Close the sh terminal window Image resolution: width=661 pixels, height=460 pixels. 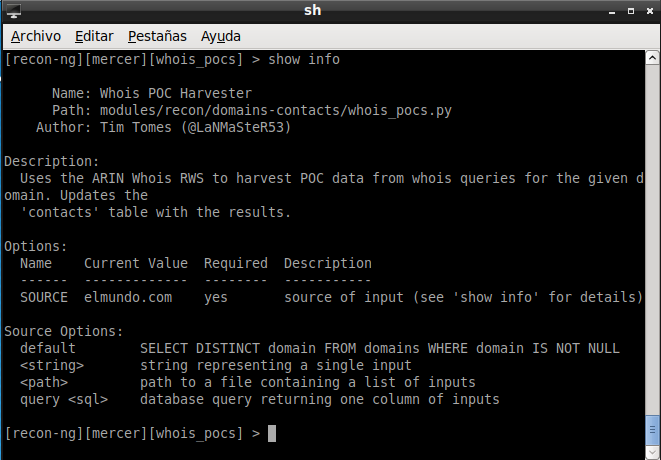coord(650,11)
